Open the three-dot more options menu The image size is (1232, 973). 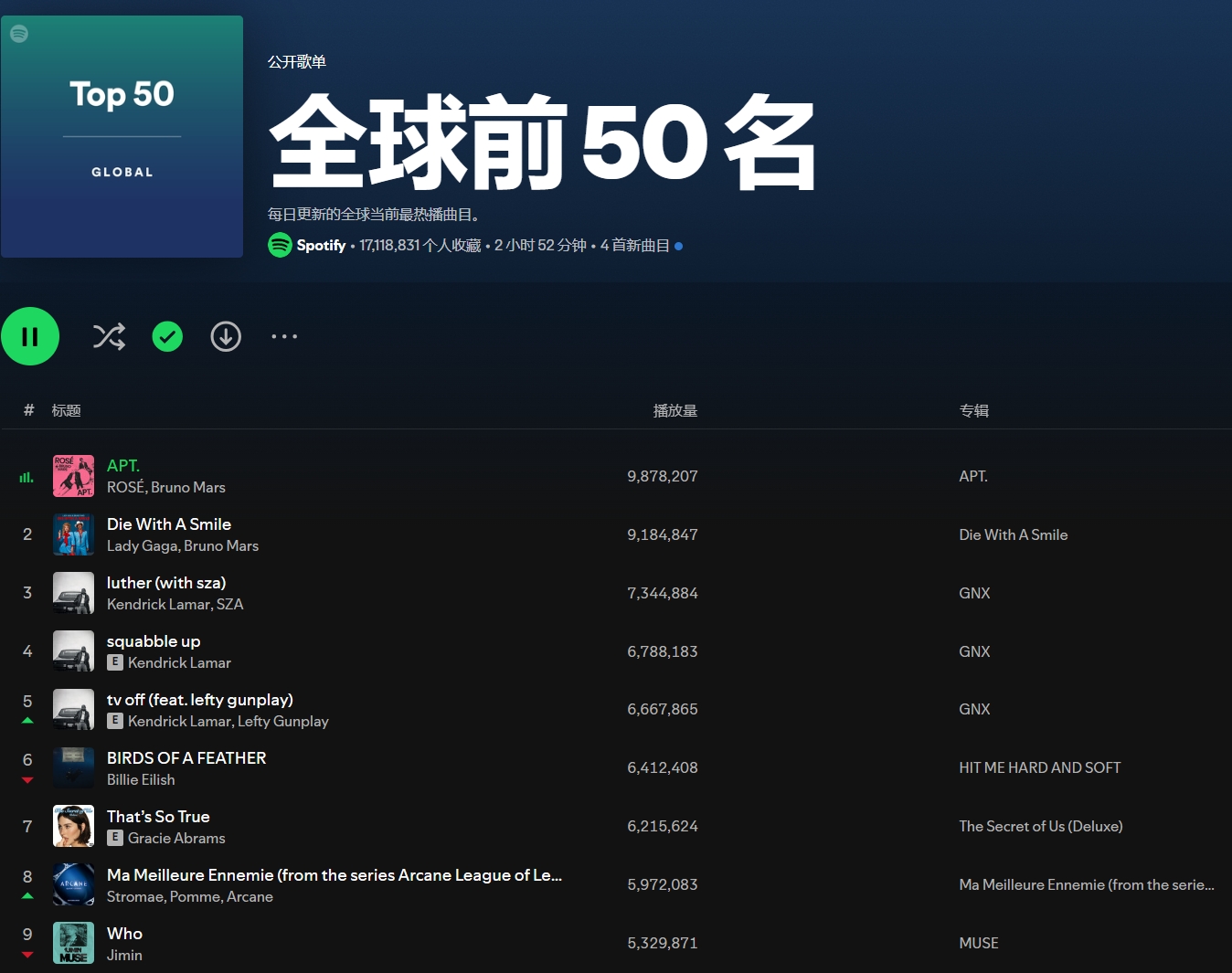pos(284,336)
